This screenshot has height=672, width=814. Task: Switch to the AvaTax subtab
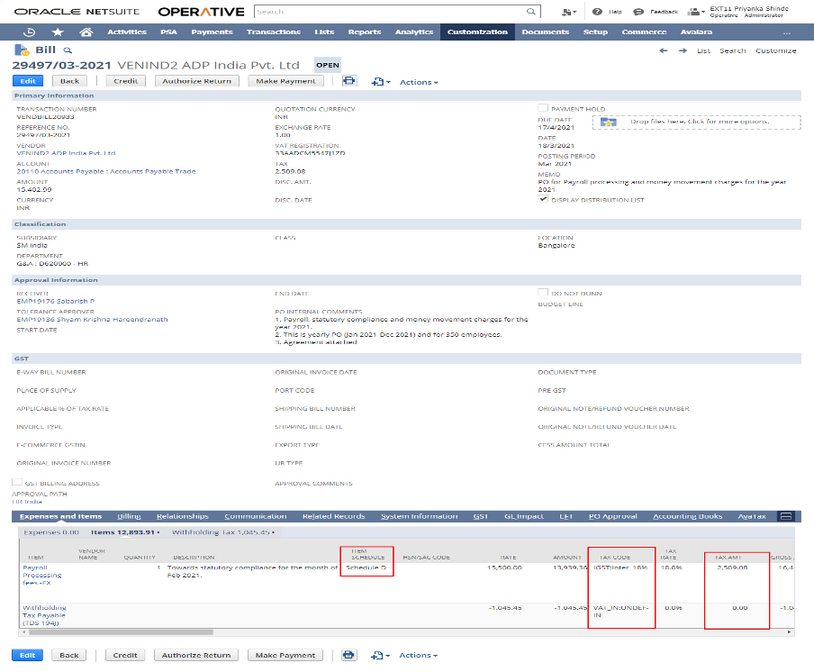click(x=752, y=516)
